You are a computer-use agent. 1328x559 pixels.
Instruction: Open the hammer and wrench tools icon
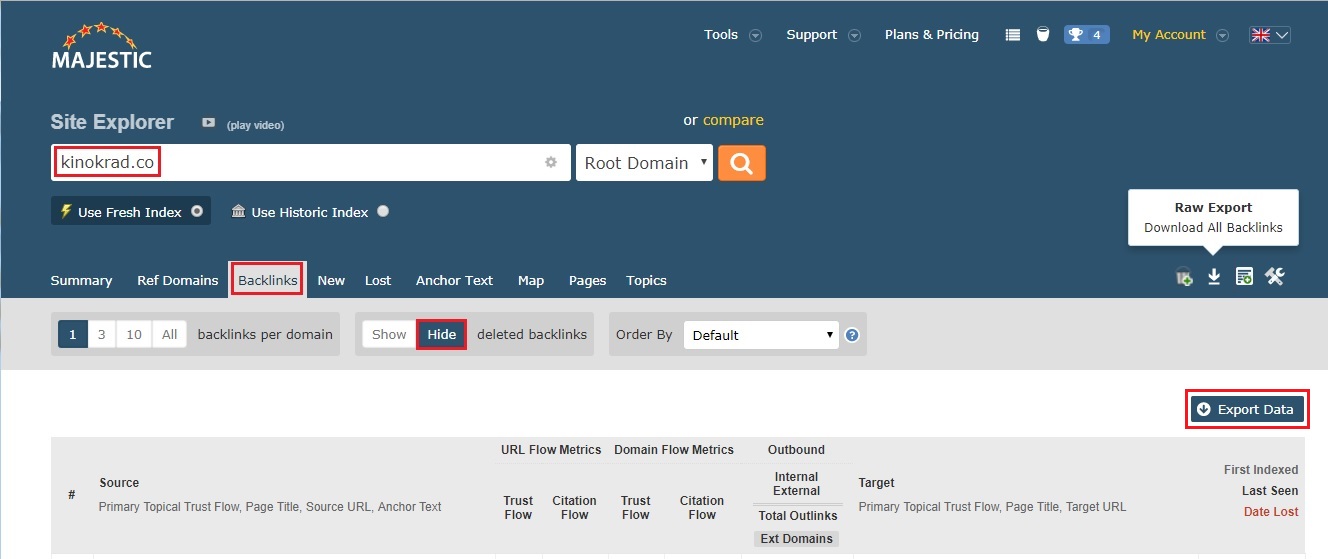click(x=1274, y=277)
